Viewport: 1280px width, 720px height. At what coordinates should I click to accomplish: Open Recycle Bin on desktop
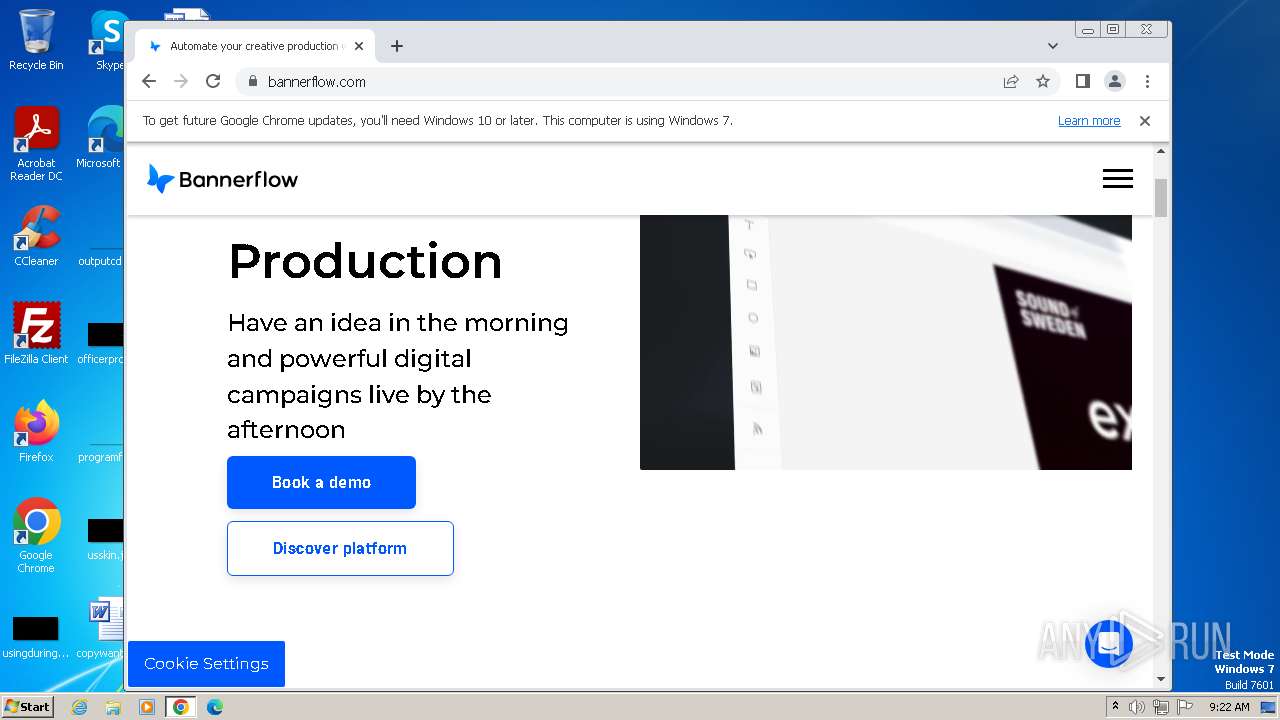point(36,40)
